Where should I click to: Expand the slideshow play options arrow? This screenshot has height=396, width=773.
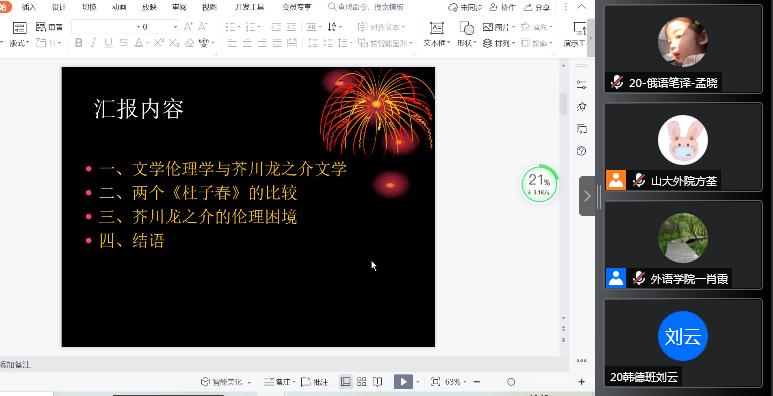pyautogui.click(x=418, y=382)
